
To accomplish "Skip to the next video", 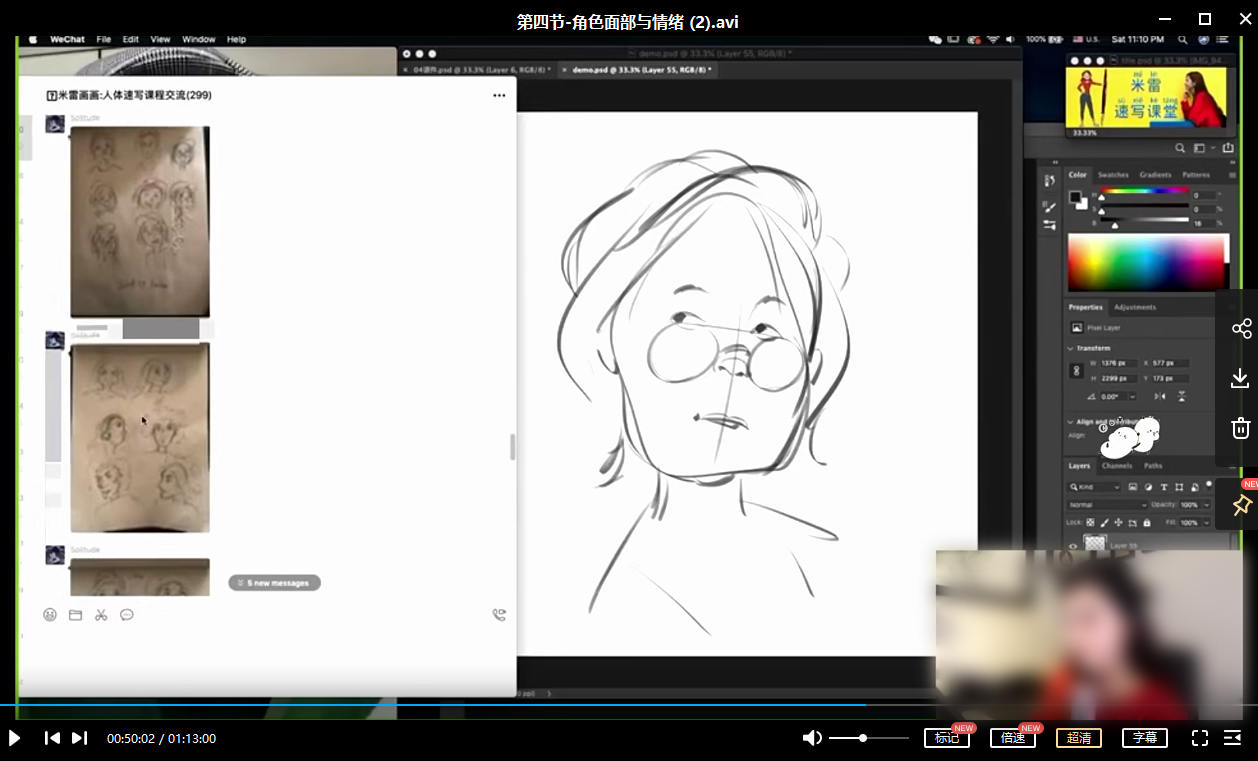I will [79, 738].
